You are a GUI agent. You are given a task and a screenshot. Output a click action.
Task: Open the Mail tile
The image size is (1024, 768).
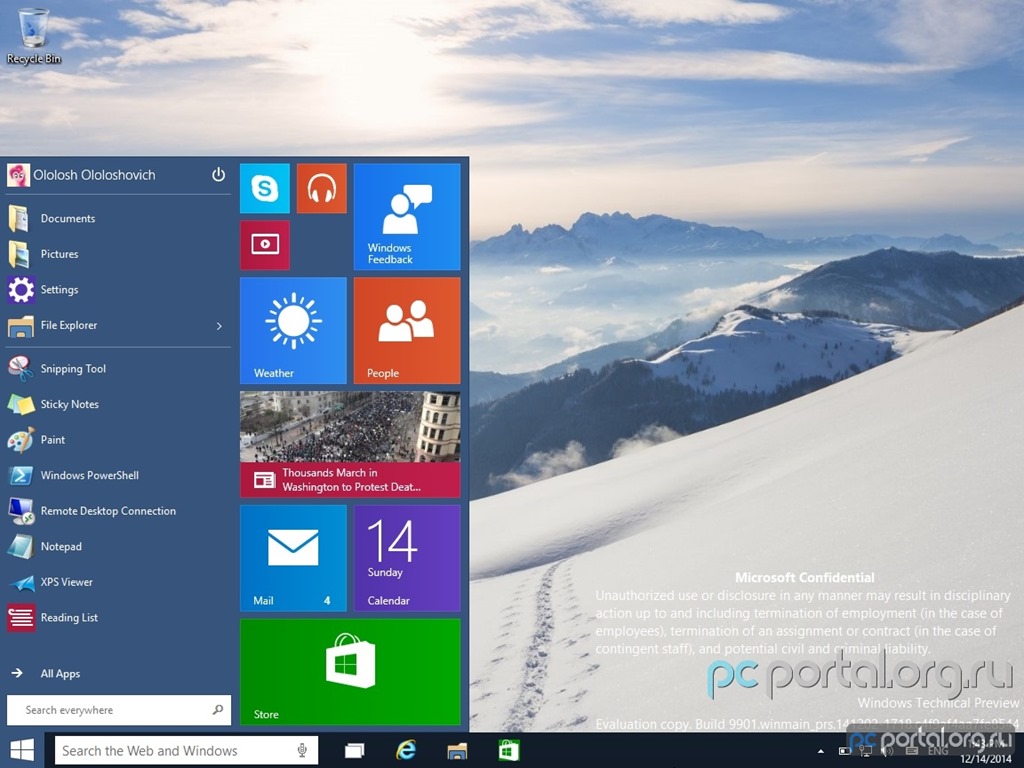coord(293,557)
